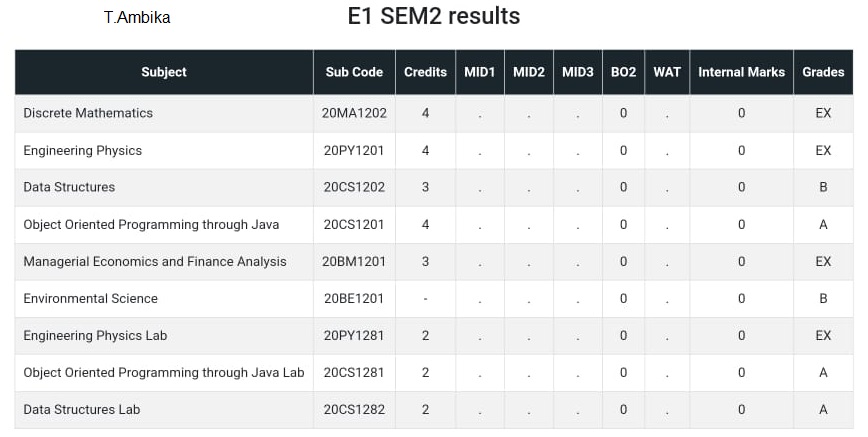Click the WAT column header
This screenshot has width=868, height=437.
tap(667, 72)
